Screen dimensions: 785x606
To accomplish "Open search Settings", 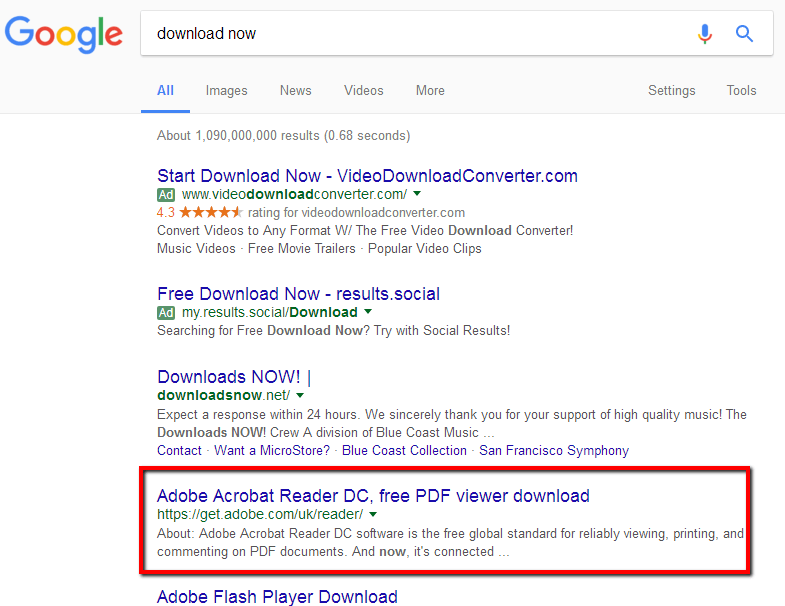I will (x=671, y=90).
